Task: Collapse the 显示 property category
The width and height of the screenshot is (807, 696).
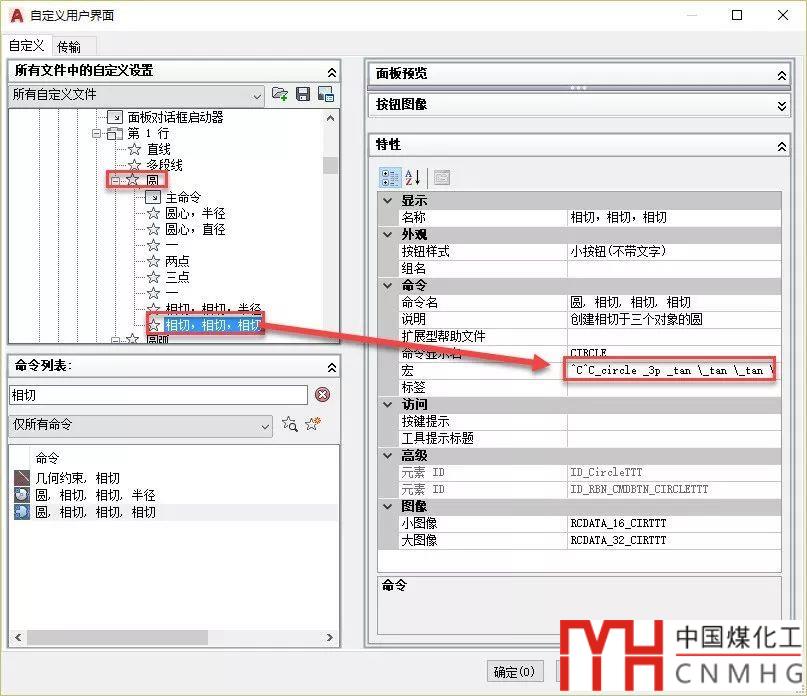Action: click(x=388, y=201)
